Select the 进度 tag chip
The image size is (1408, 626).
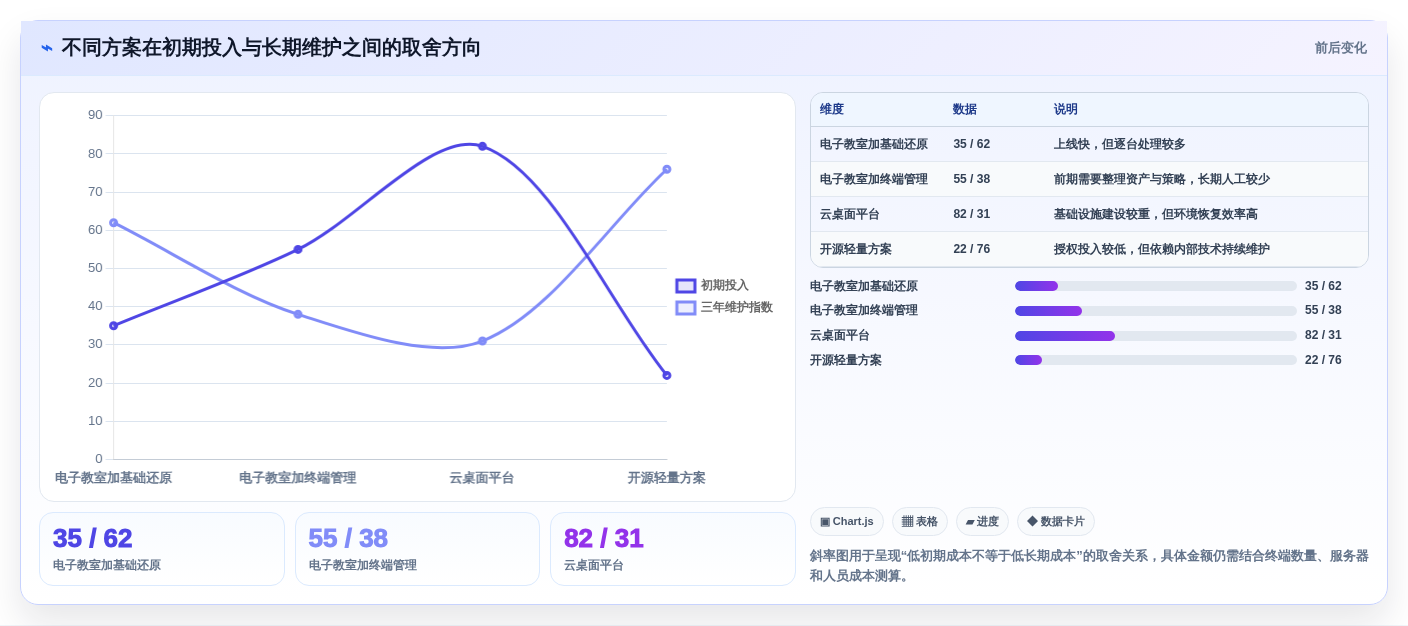[x=982, y=521]
